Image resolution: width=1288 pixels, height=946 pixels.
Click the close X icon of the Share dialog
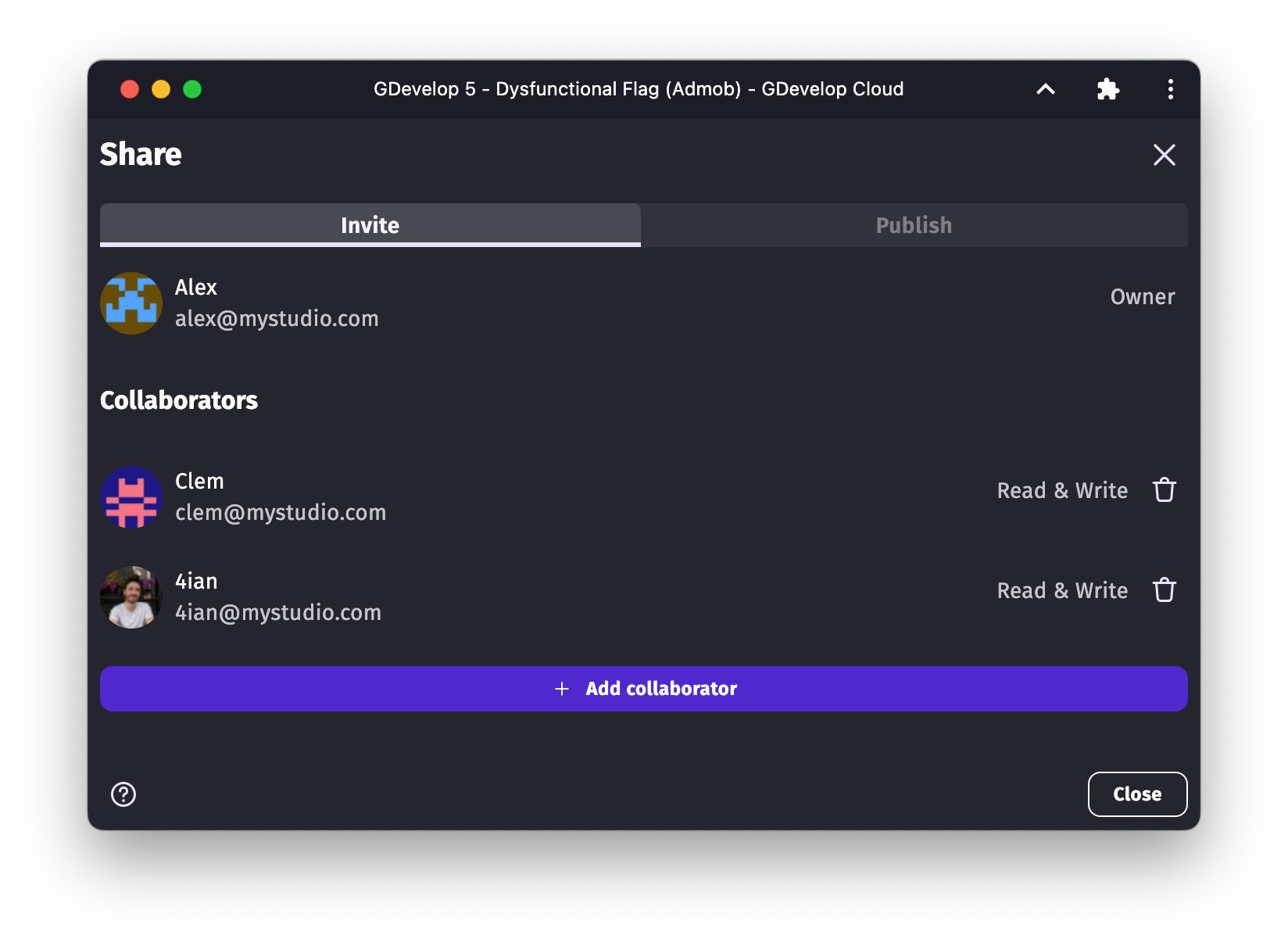[1165, 155]
